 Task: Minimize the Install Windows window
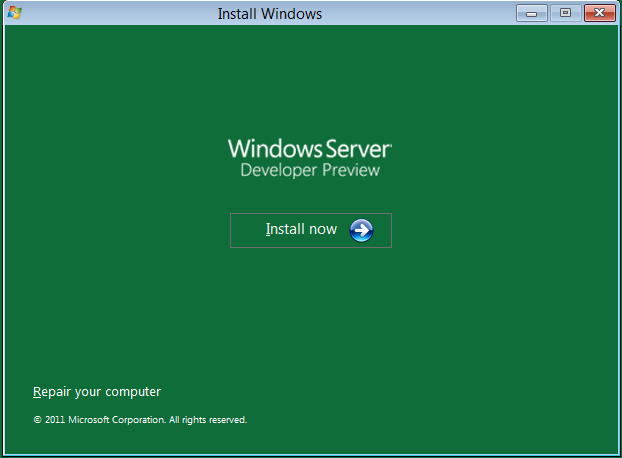coord(532,13)
